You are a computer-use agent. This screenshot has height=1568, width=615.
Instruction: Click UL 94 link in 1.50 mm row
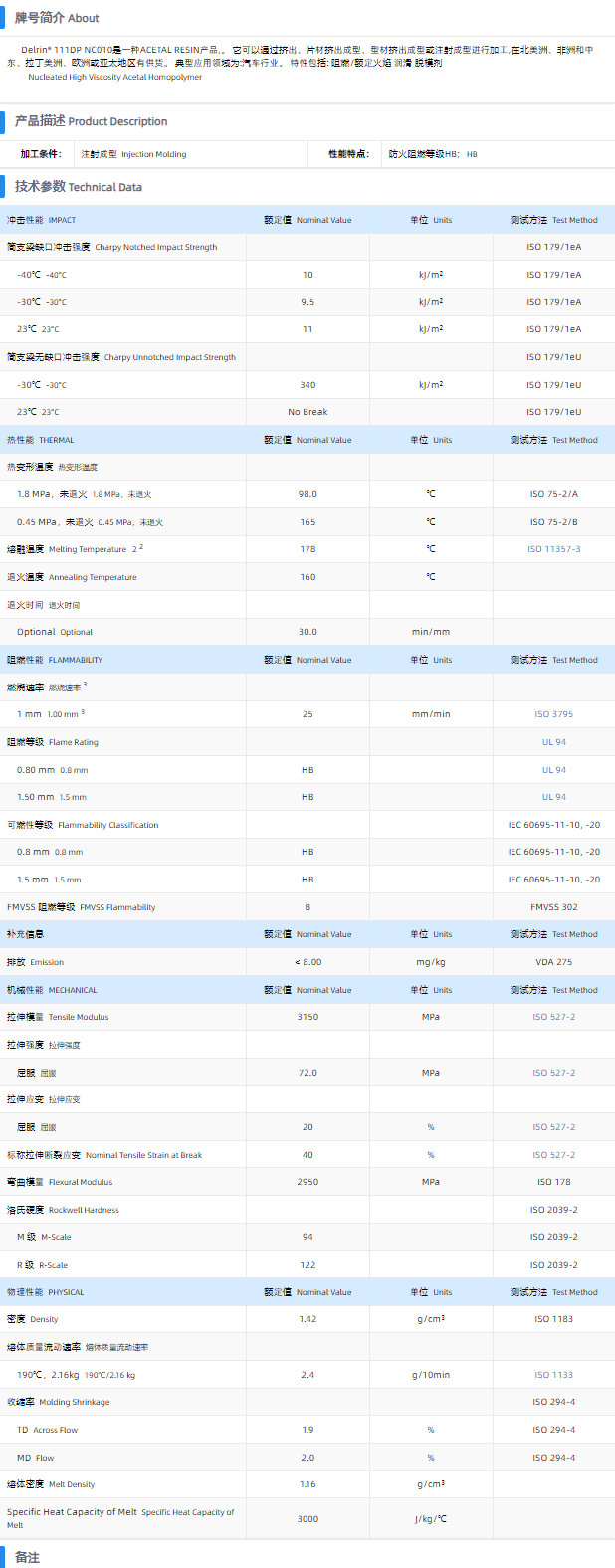553,797
